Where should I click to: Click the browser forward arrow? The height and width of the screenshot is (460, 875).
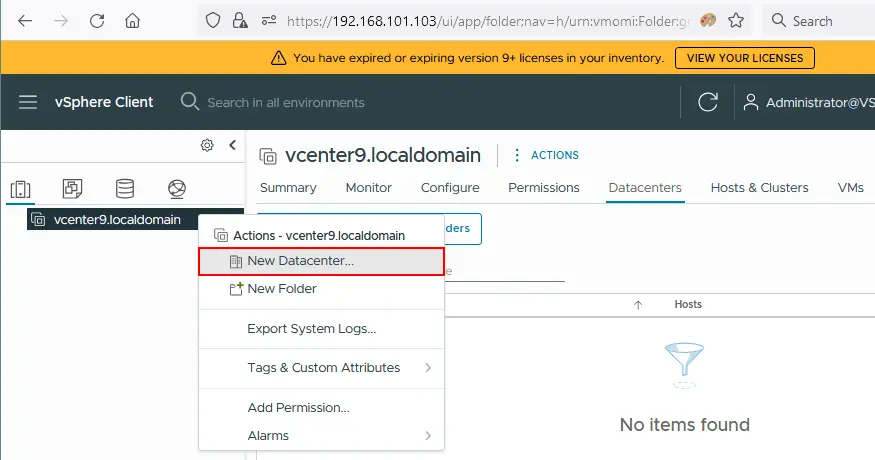[61, 21]
